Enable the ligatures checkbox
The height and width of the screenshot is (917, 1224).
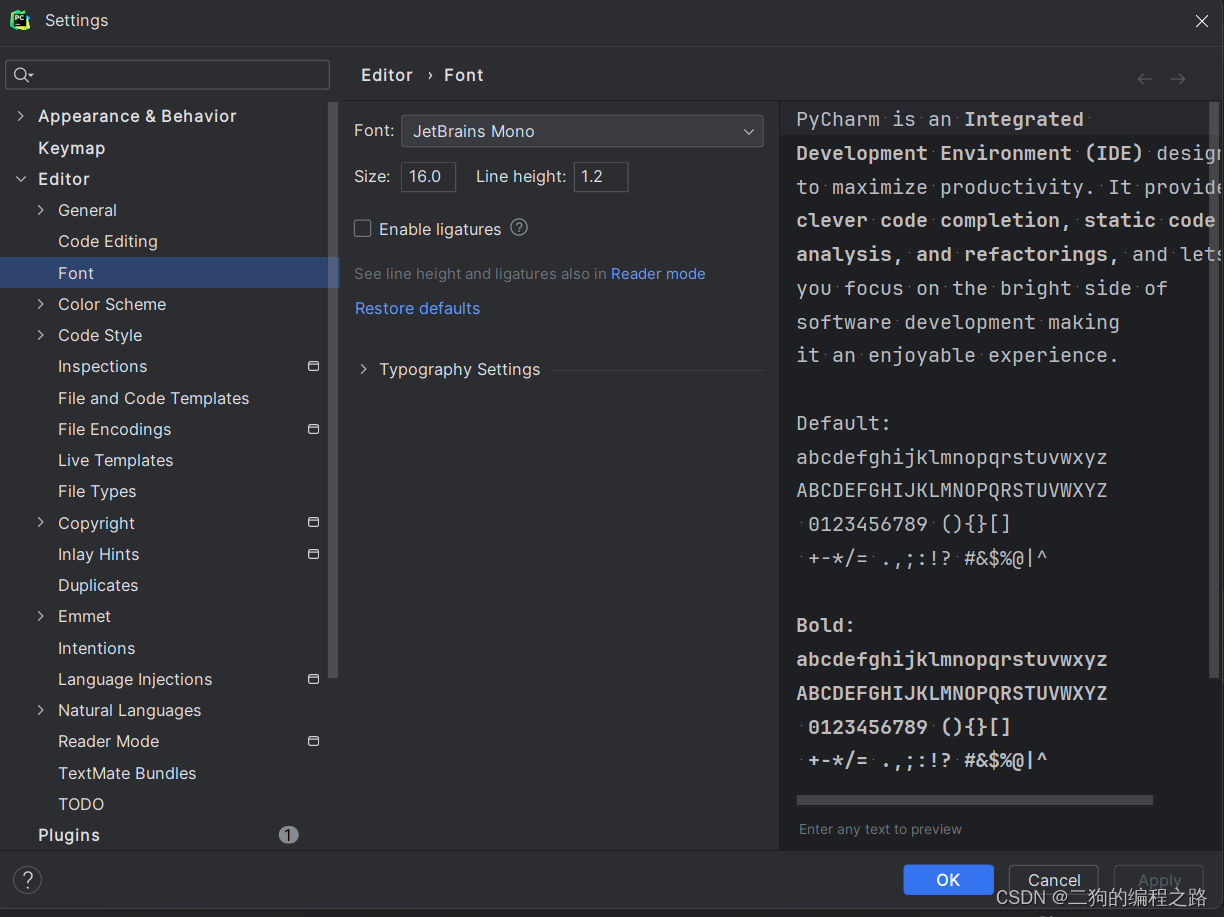(x=363, y=229)
